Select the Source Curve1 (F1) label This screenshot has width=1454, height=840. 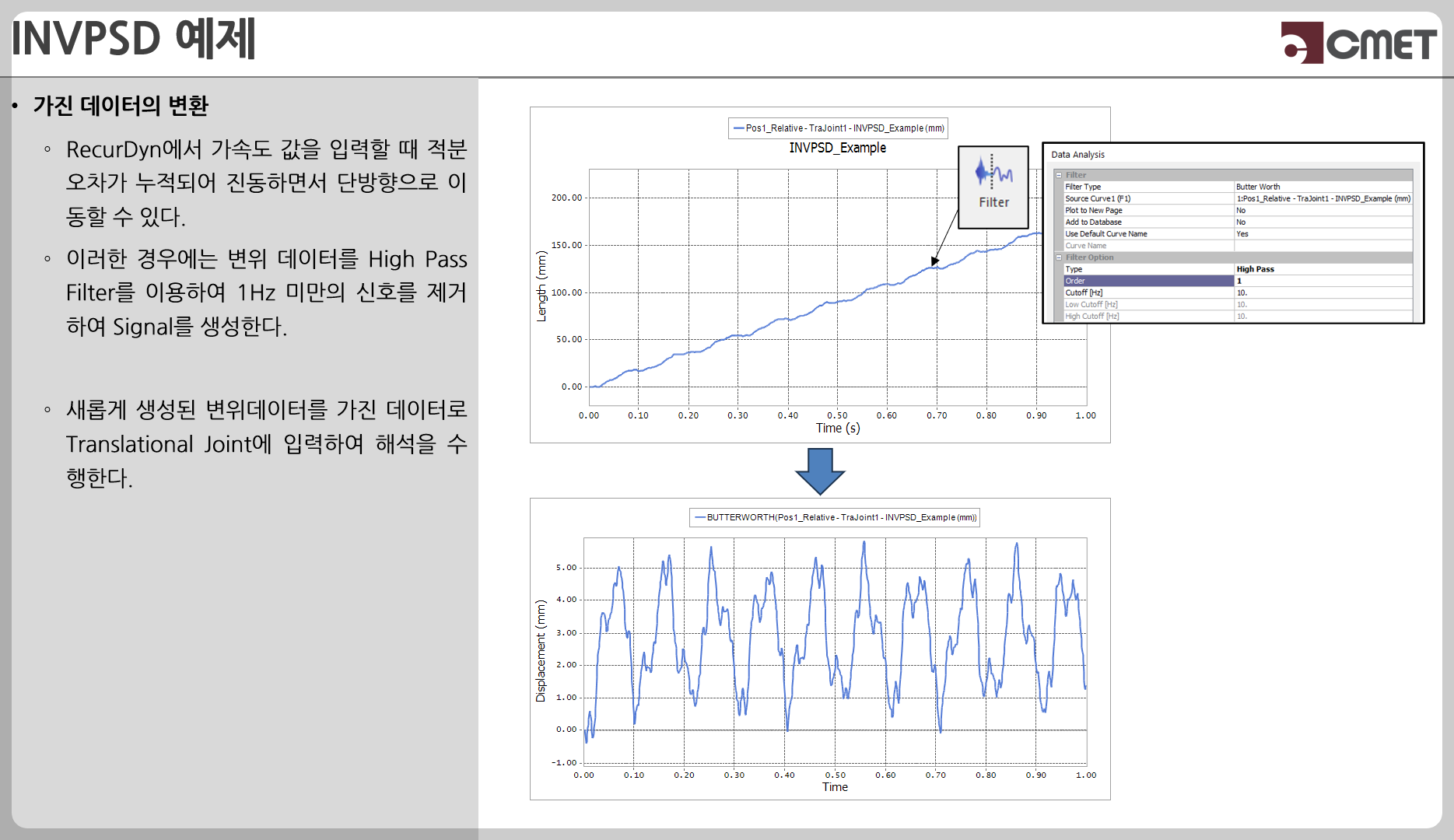(x=1098, y=198)
